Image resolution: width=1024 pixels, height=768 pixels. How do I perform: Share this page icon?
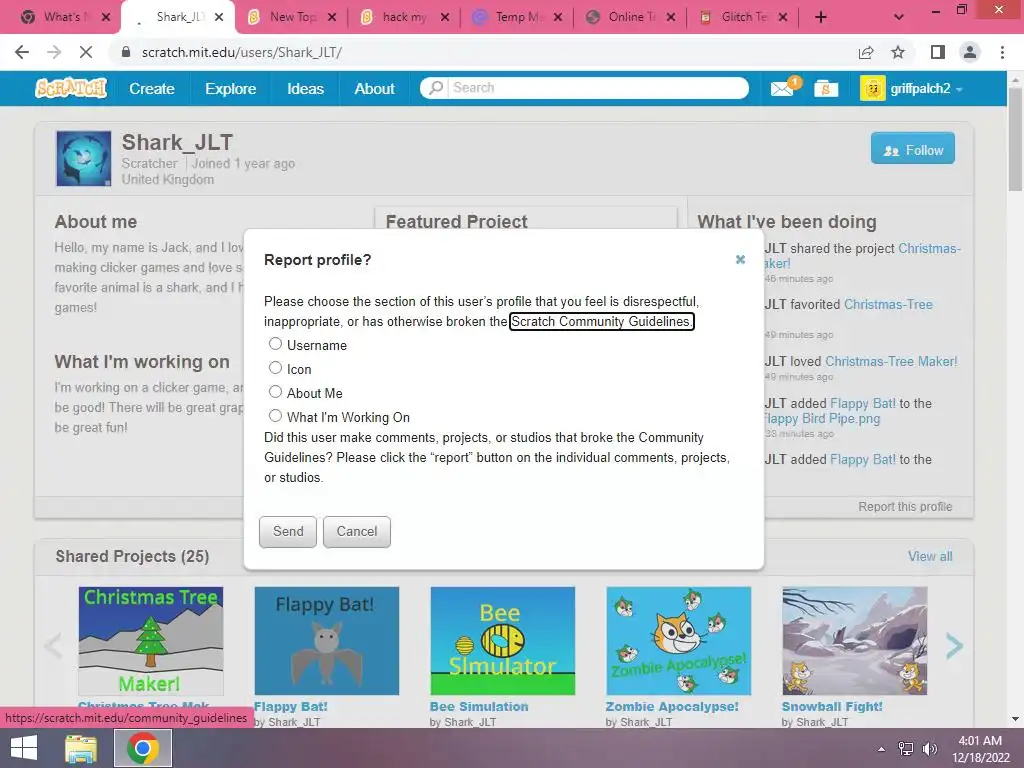pyautogui.click(x=866, y=52)
